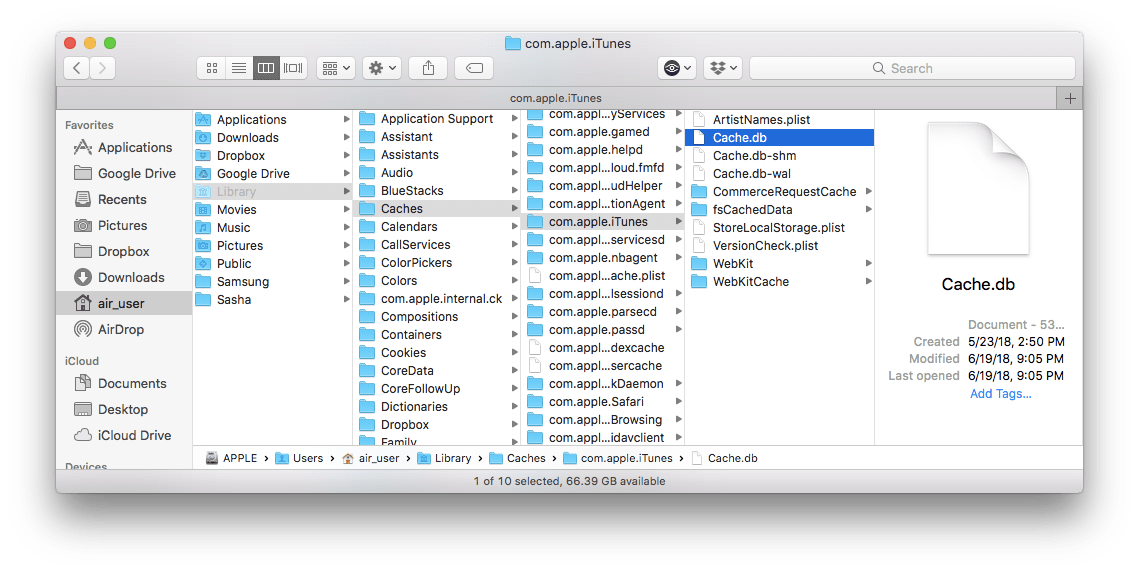Expand com.apple.parsecd folder arrow
Image resolution: width=1139 pixels, height=573 pixels.
tap(678, 312)
